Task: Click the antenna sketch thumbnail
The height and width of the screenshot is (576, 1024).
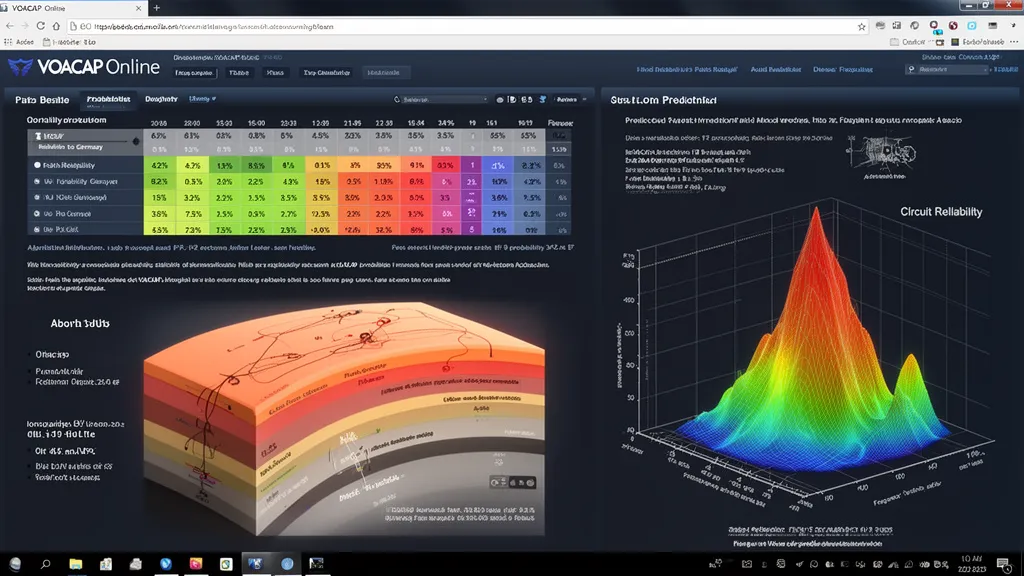Action: click(884, 155)
